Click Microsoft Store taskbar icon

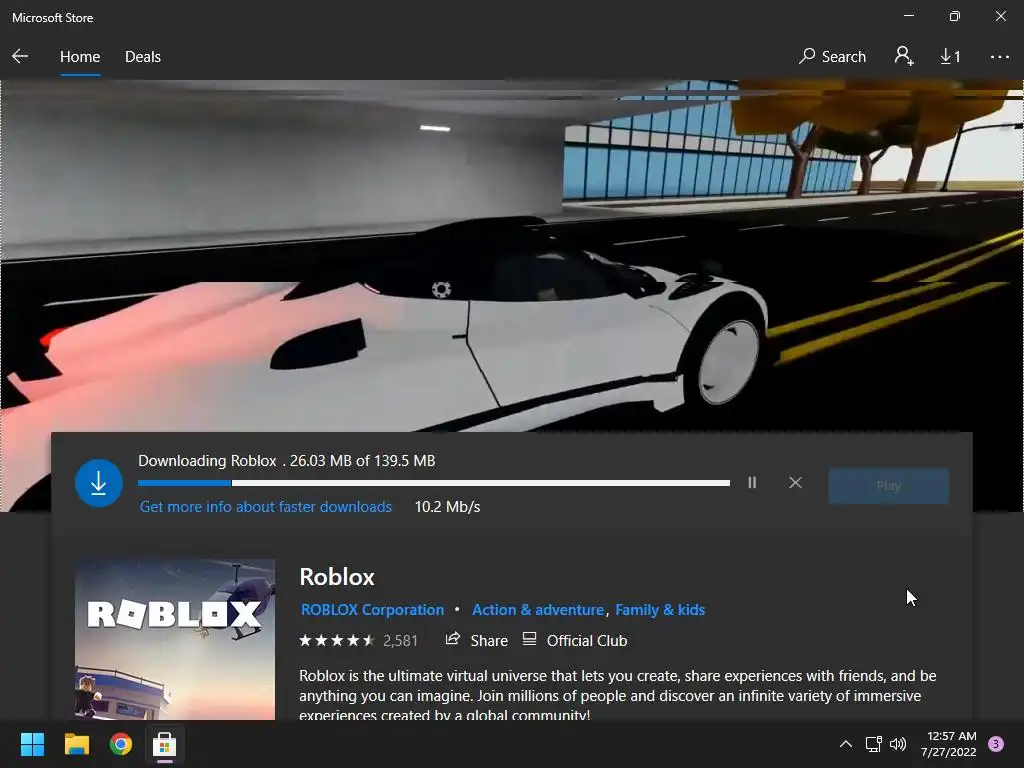pos(165,744)
